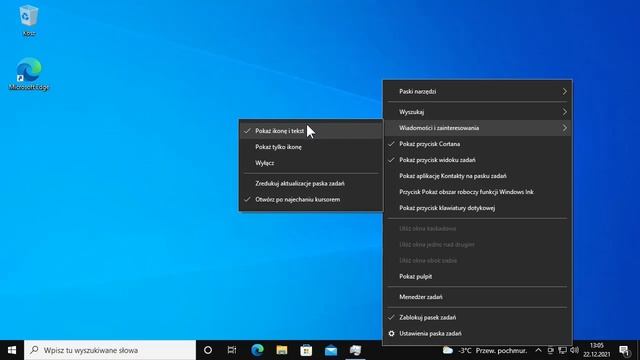The width and height of the screenshot is (640, 360).
Task: Click the Show Desktop sliver at taskbar end
Action: pos(638,350)
